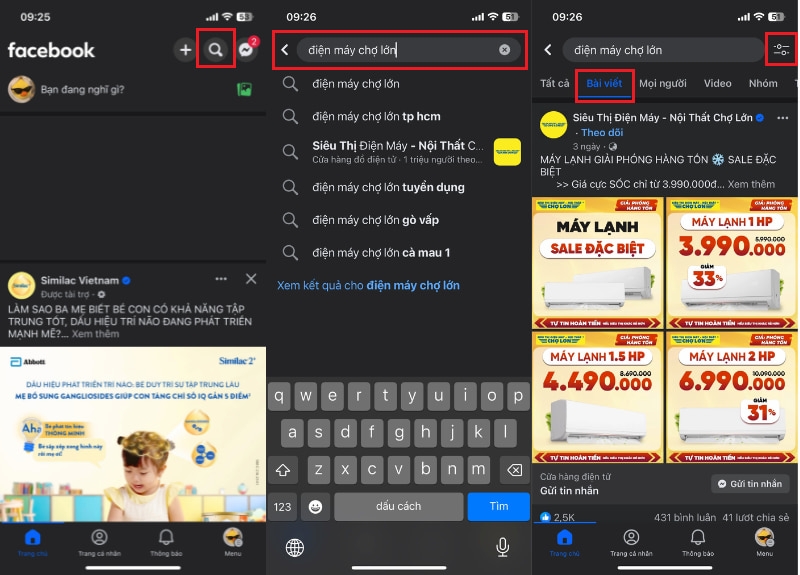Tap the 'Bạn đang nghĩ gì?' status field
Image resolution: width=800 pixels, height=575 pixels.
[x=83, y=90]
